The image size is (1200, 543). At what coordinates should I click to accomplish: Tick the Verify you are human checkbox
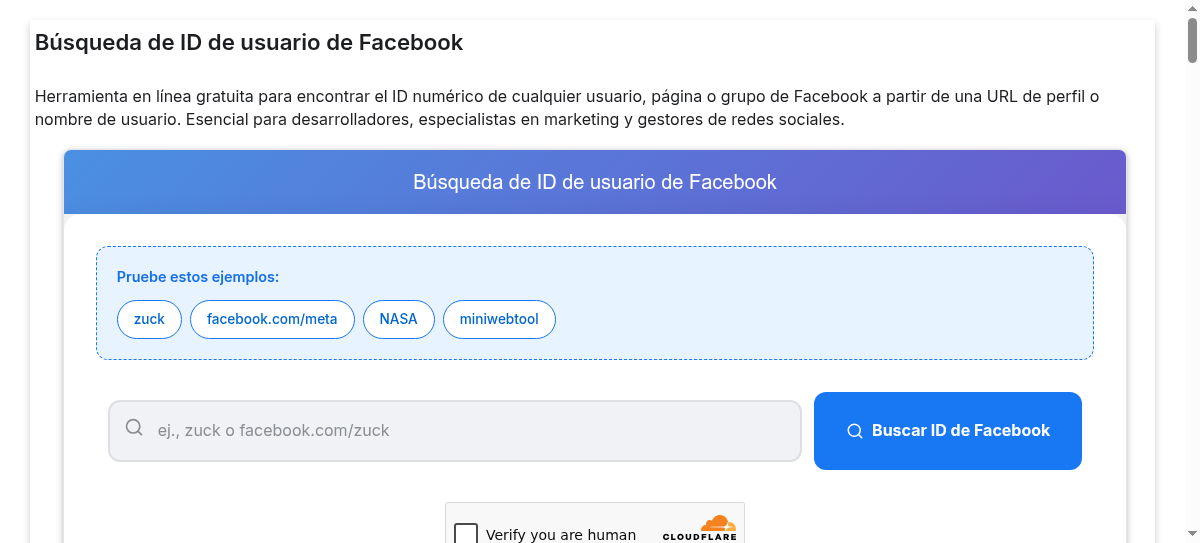tap(466, 535)
